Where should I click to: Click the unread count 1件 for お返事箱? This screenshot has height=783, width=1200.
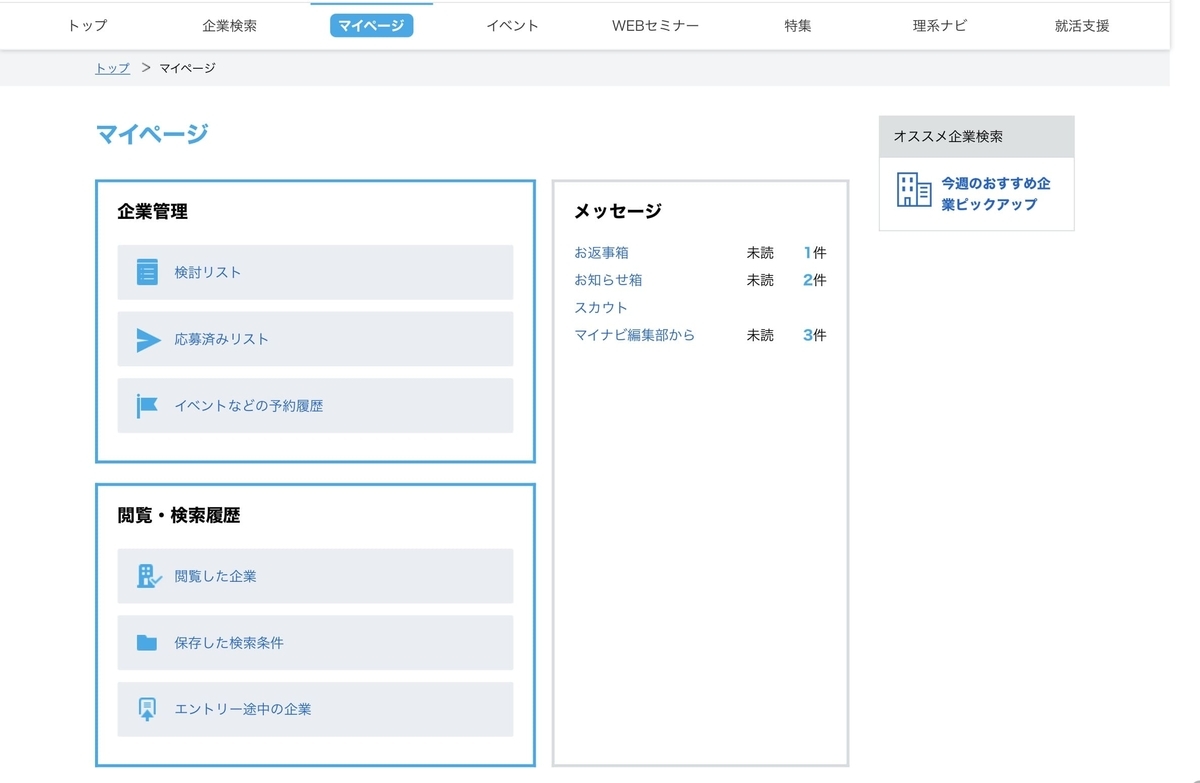[x=815, y=253]
